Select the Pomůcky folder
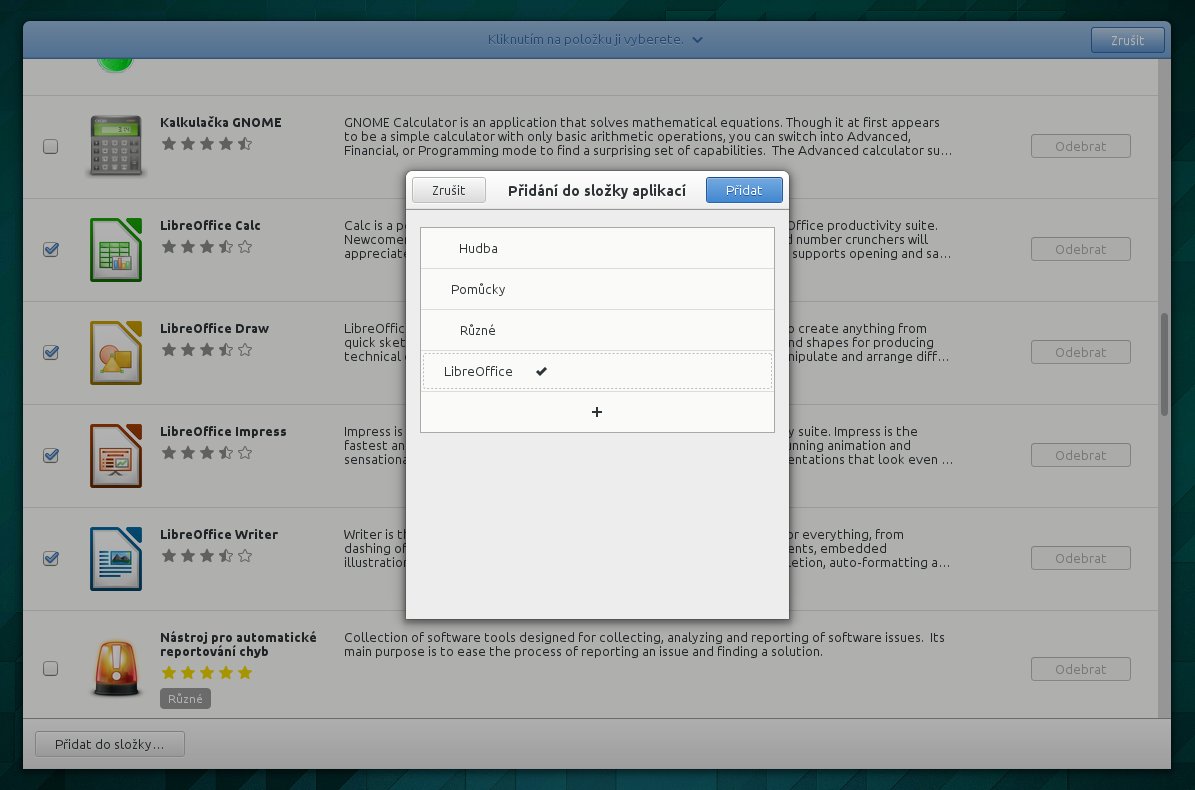This screenshot has height=790, width=1195. click(597, 289)
